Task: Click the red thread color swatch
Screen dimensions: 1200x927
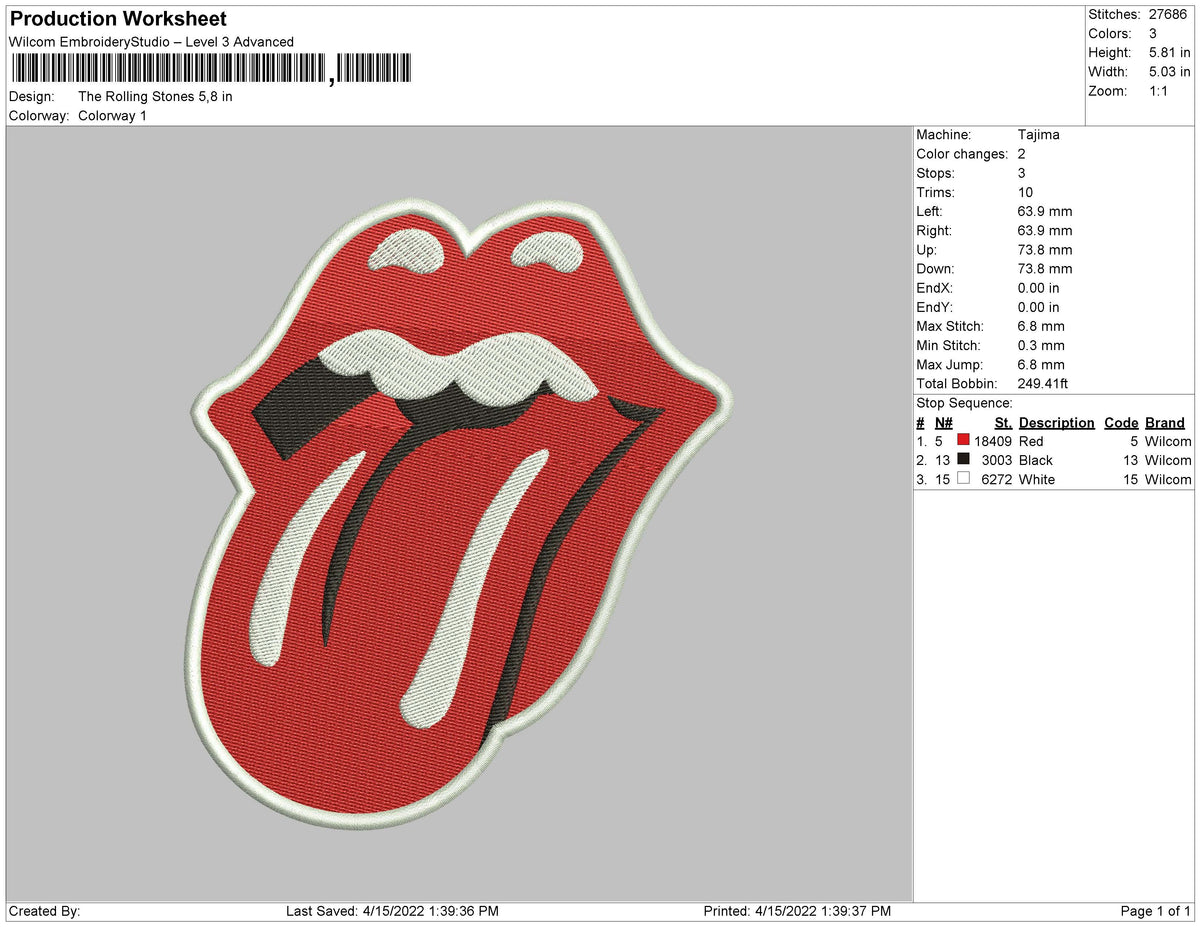Action: [x=963, y=440]
